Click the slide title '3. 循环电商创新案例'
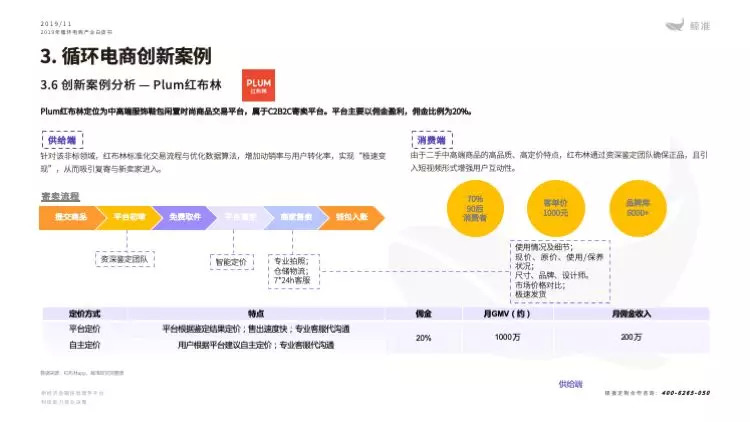The width and height of the screenshot is (750, 422). point(126,56)
